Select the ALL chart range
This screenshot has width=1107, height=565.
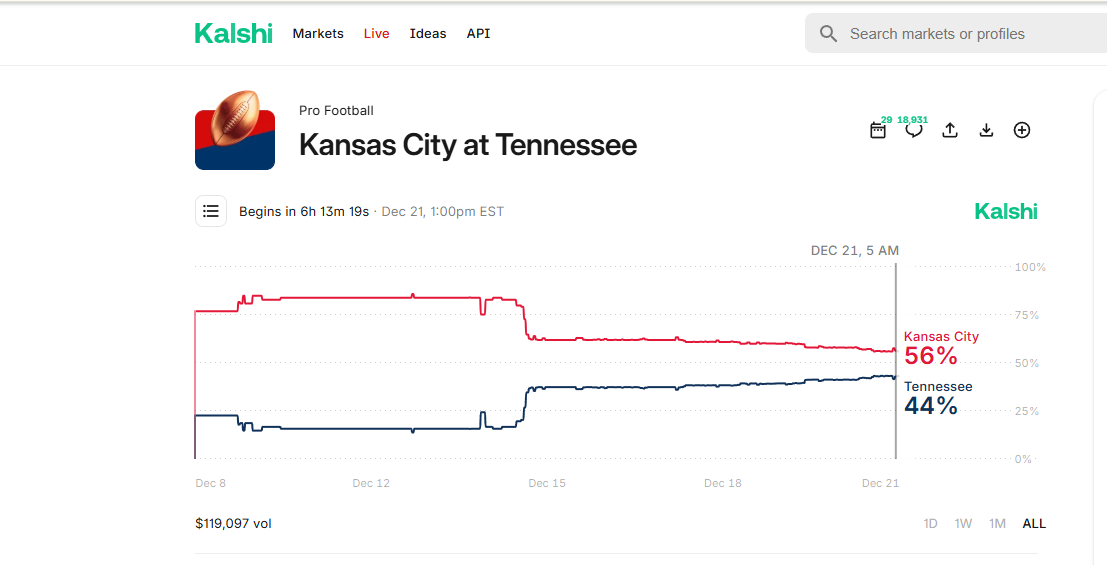[x=1034, y=523]
